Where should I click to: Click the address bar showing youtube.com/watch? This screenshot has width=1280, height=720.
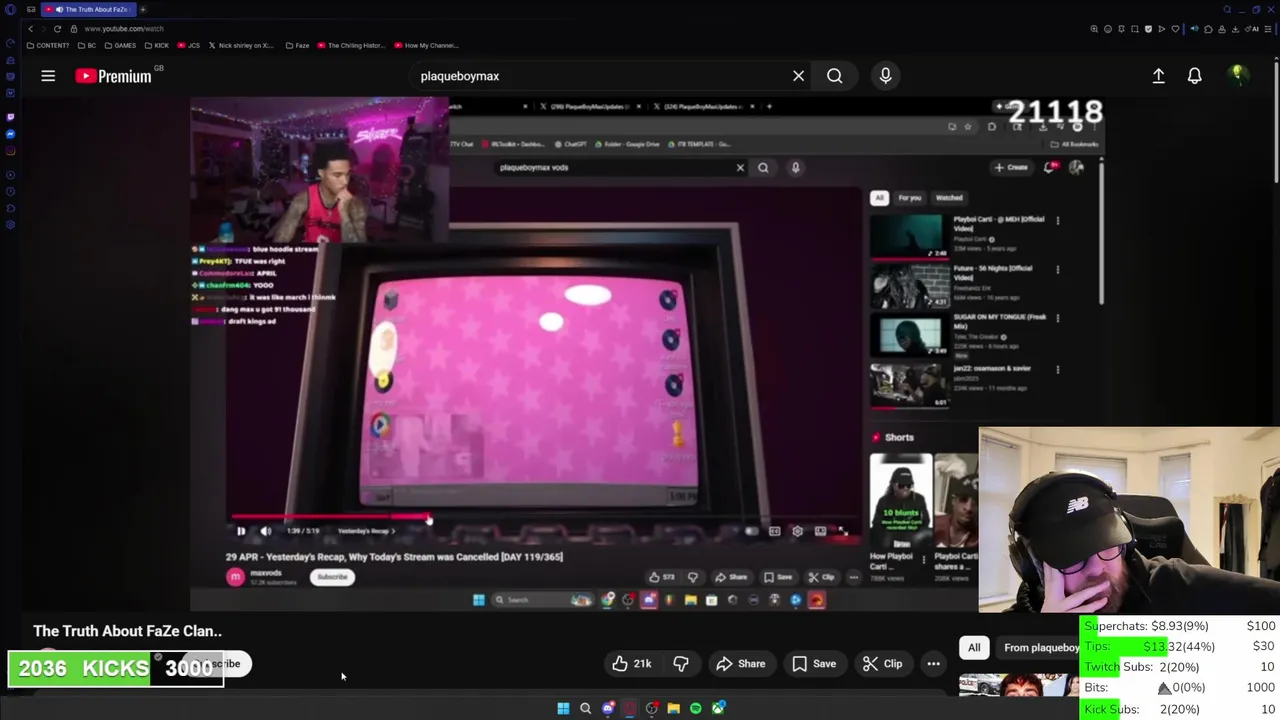coord(124,29)
